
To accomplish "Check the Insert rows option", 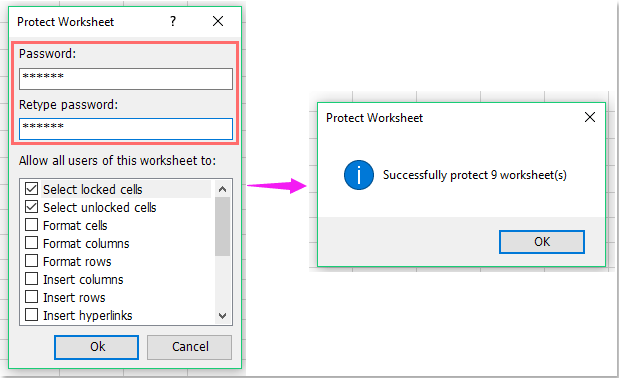I will pyautogui.click(x=32, y=297).
